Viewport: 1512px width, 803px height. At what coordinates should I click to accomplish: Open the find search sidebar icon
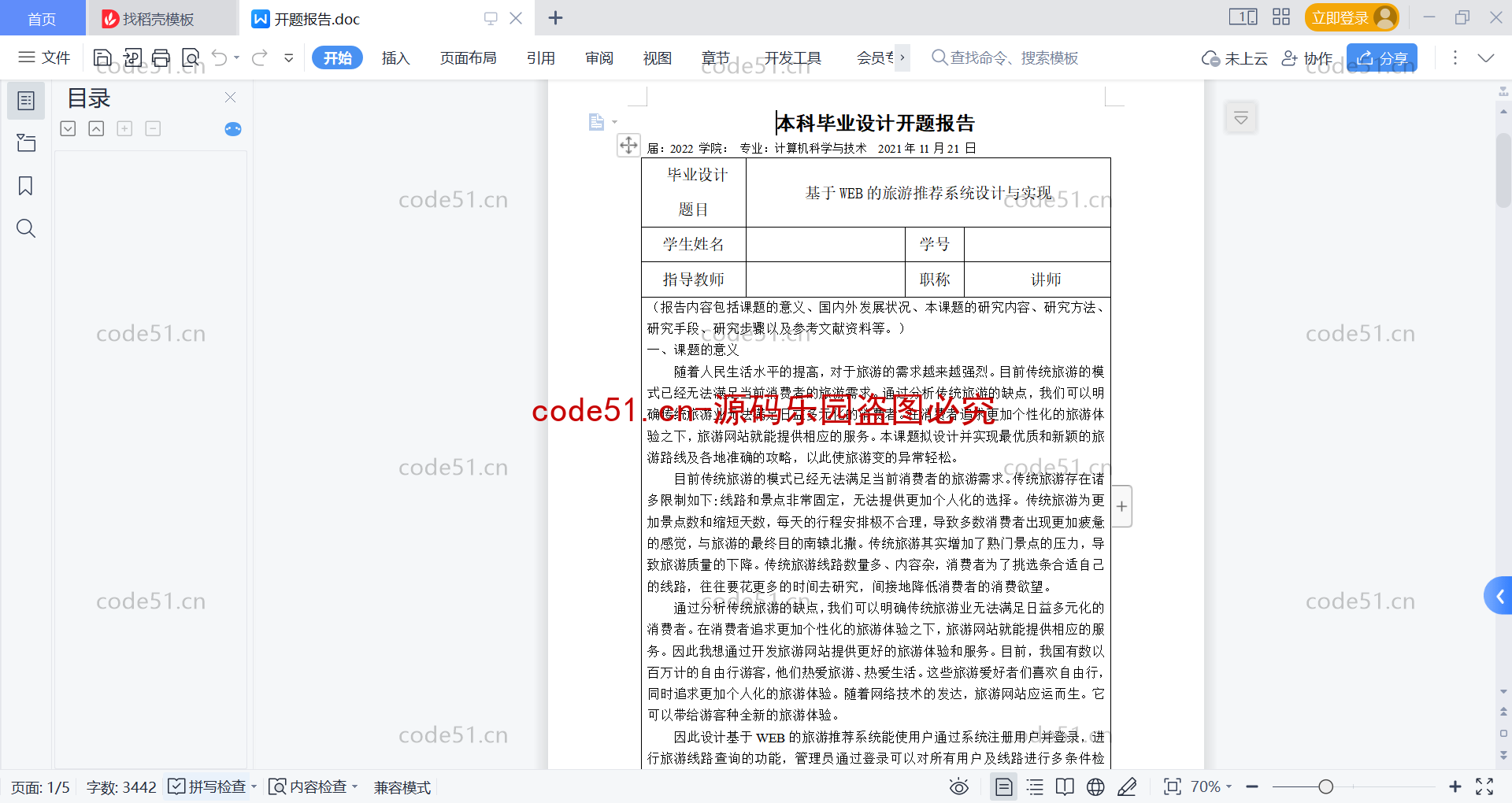(26, 228)
